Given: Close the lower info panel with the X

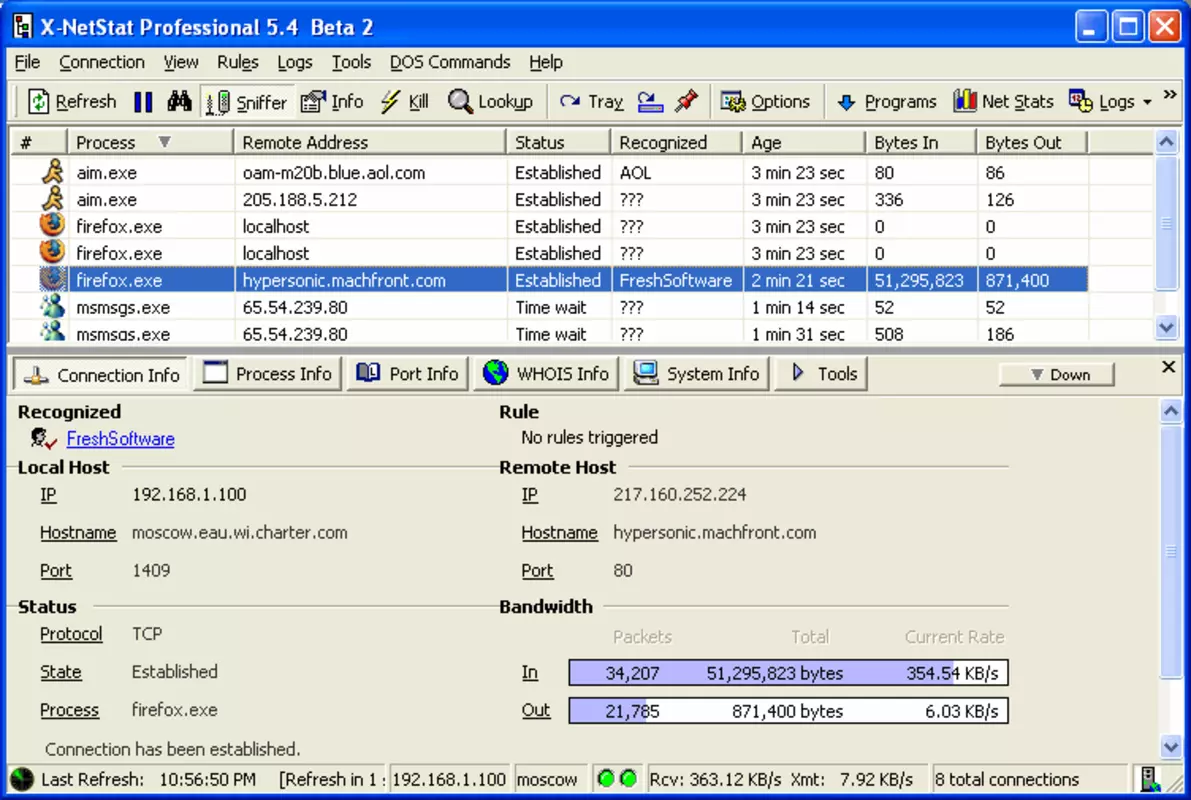Looking at the screenshot, I should 1168,367.
